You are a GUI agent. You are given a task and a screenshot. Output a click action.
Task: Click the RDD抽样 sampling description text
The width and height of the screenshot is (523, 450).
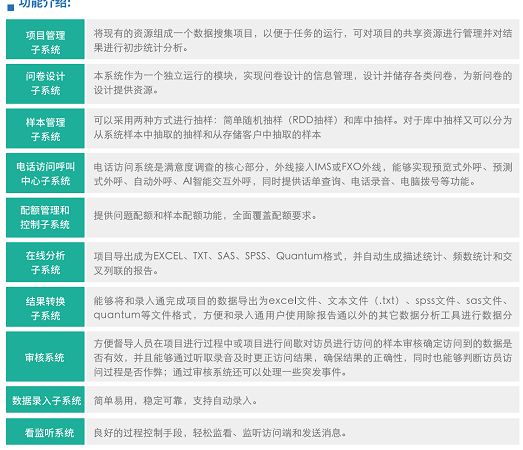(303, 127)
